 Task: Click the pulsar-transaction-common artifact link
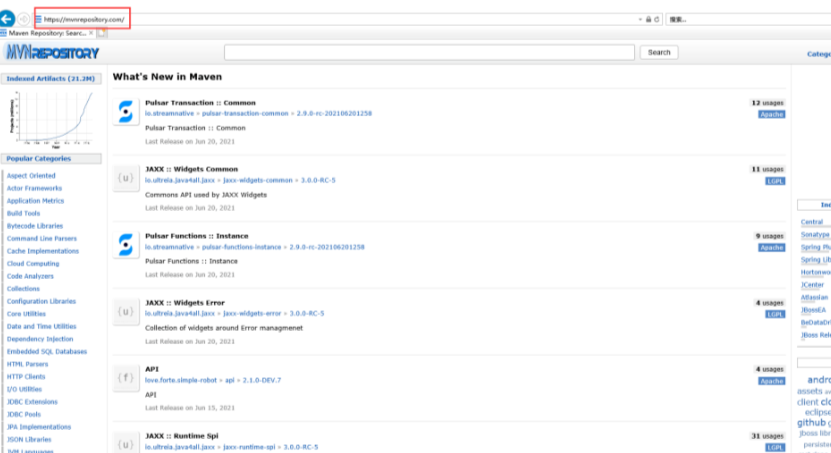pos(245,113)
